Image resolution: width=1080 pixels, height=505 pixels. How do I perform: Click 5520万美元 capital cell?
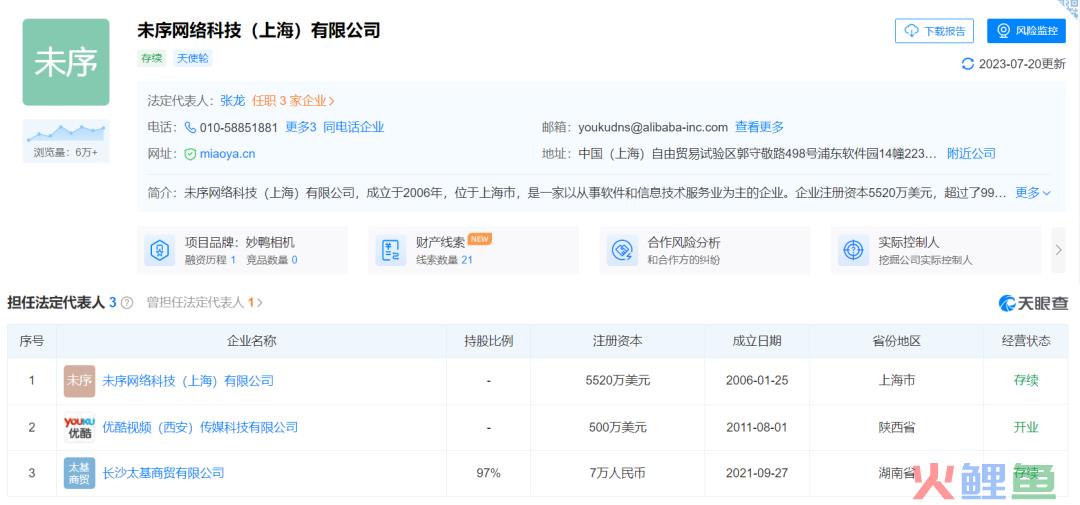pos(617,381)
